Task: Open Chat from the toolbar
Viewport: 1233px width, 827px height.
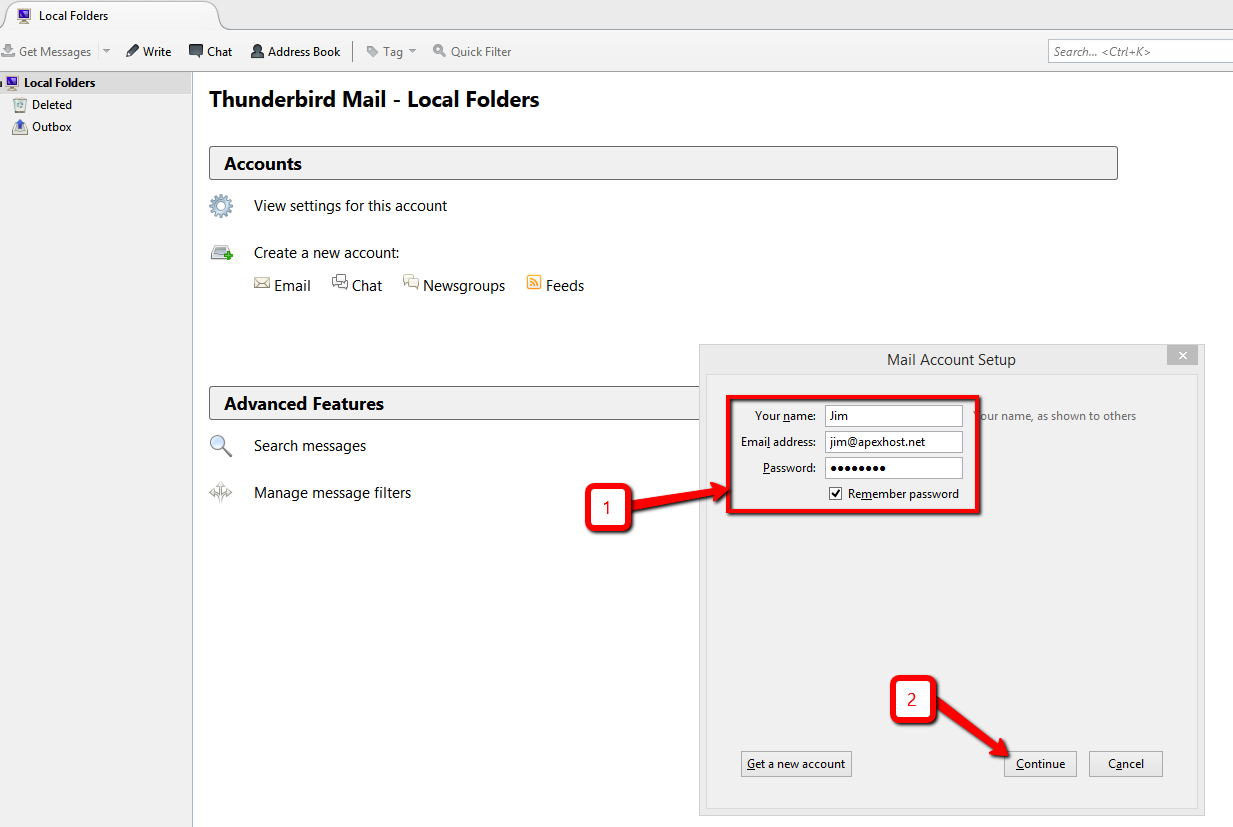Action: coord(210,51)
